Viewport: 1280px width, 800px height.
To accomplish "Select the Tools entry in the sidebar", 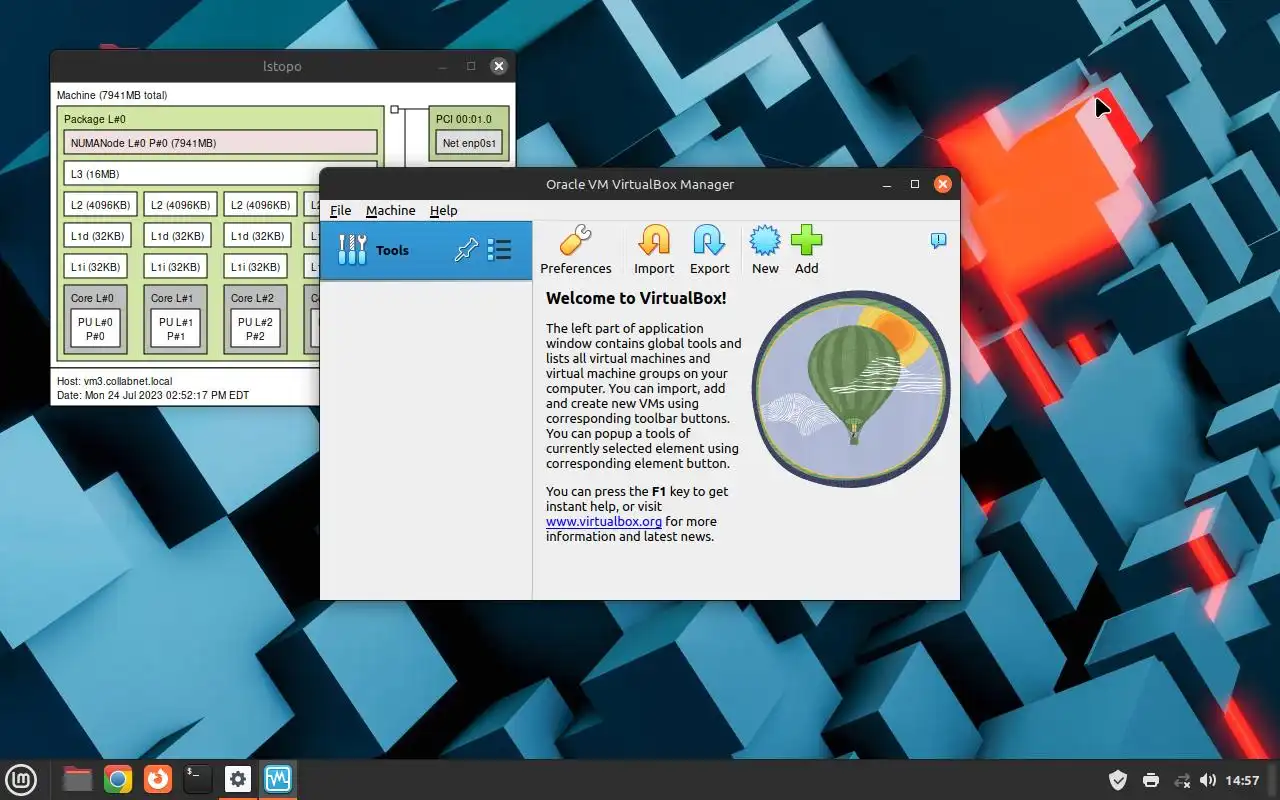I will click(x=426, y=250).
